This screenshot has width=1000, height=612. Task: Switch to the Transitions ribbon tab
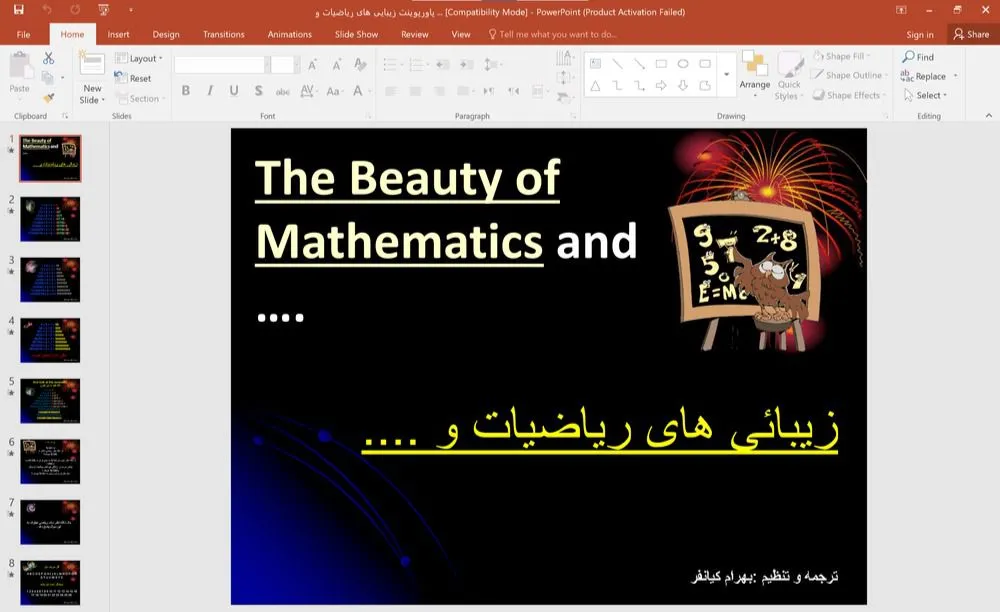pyautogui.click(x=222, y=34)
